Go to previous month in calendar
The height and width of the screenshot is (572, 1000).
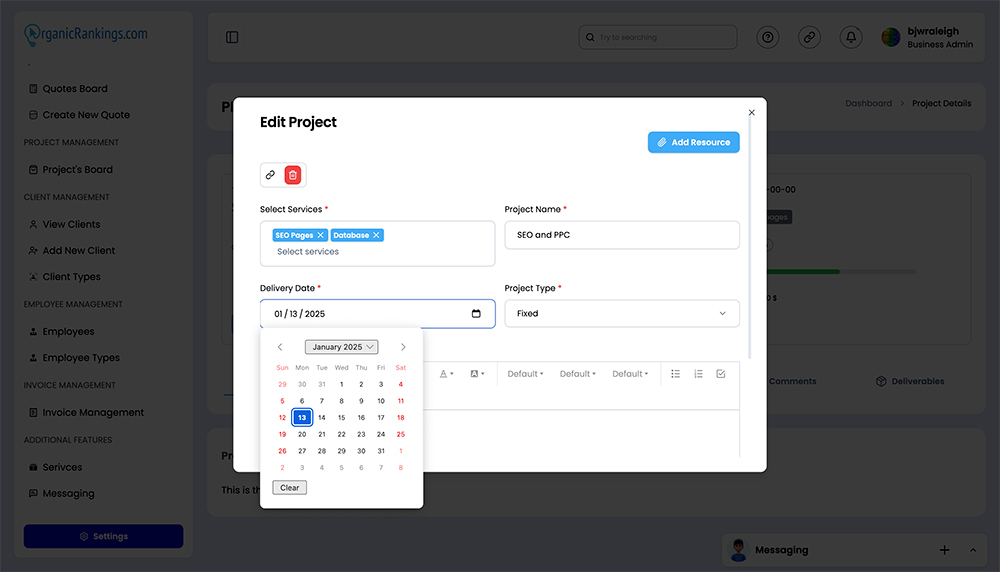click(x=280, y=347)
